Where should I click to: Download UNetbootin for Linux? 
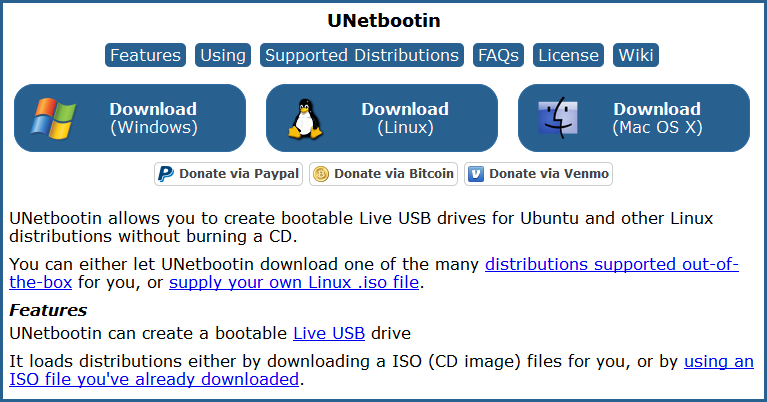point(382,118)
